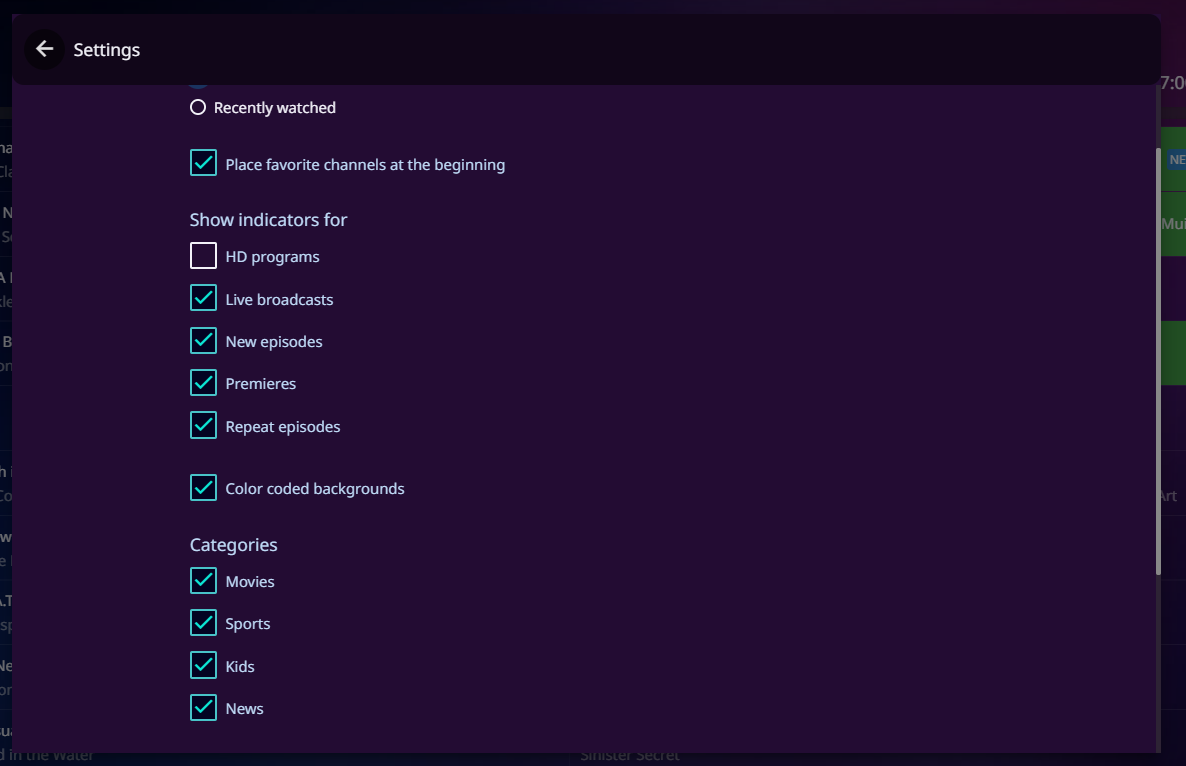The image size is (1186, 766).
Task: Uncheck the Repeat episodes checkbox
Action: tap(203, 425)
